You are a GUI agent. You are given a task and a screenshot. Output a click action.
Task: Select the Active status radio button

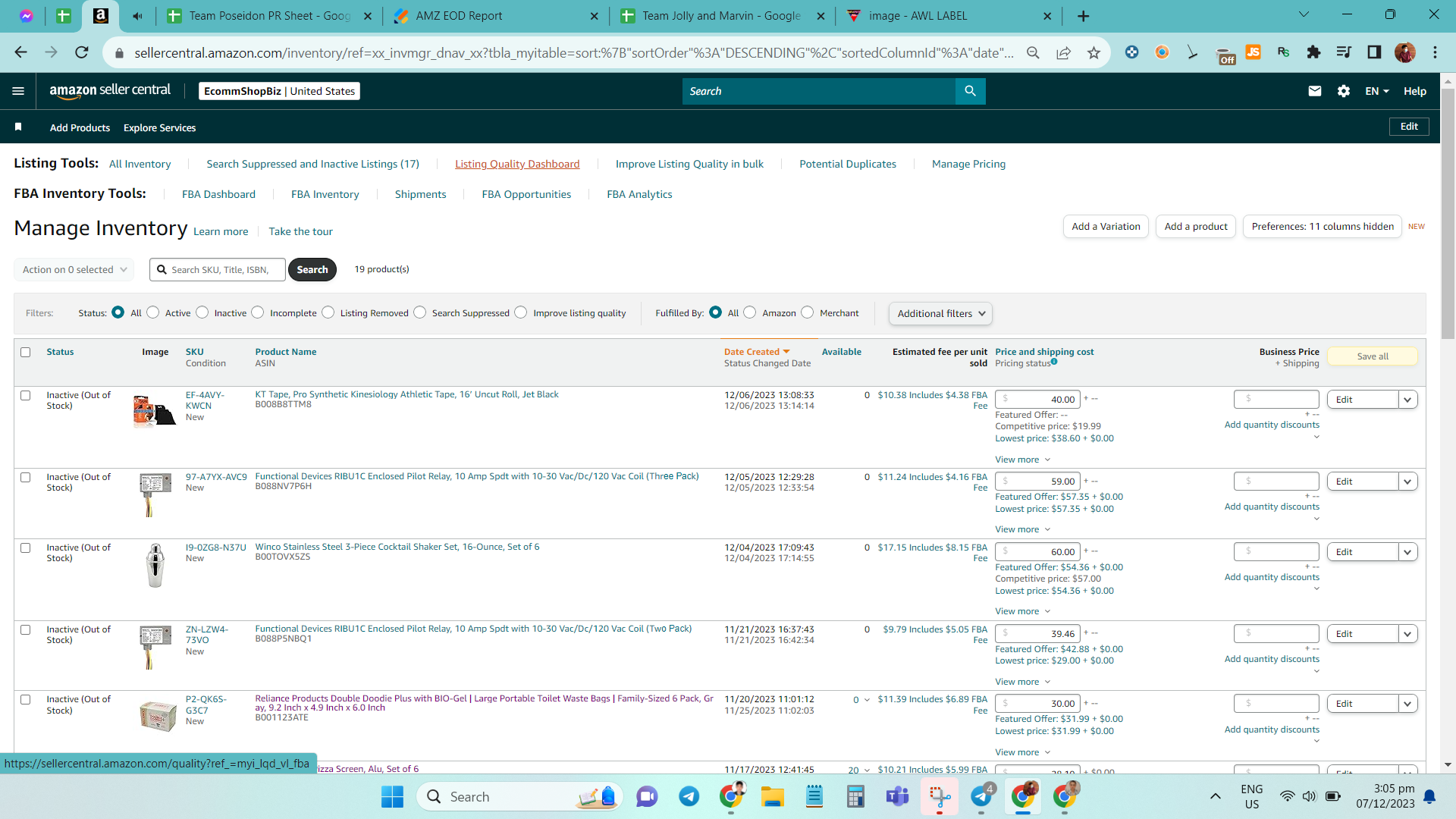[x=153, y=312]
